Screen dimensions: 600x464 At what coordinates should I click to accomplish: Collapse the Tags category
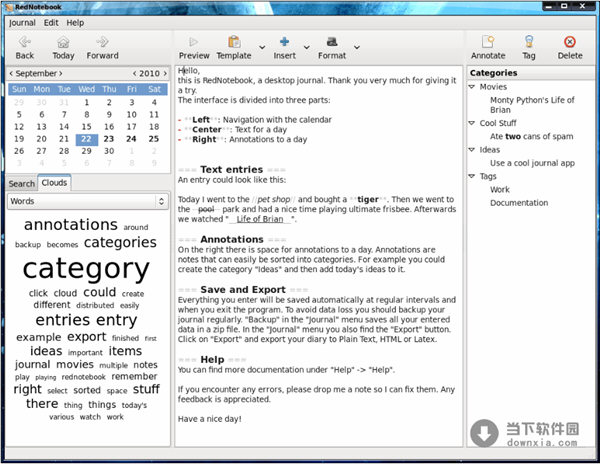(472, 176)
